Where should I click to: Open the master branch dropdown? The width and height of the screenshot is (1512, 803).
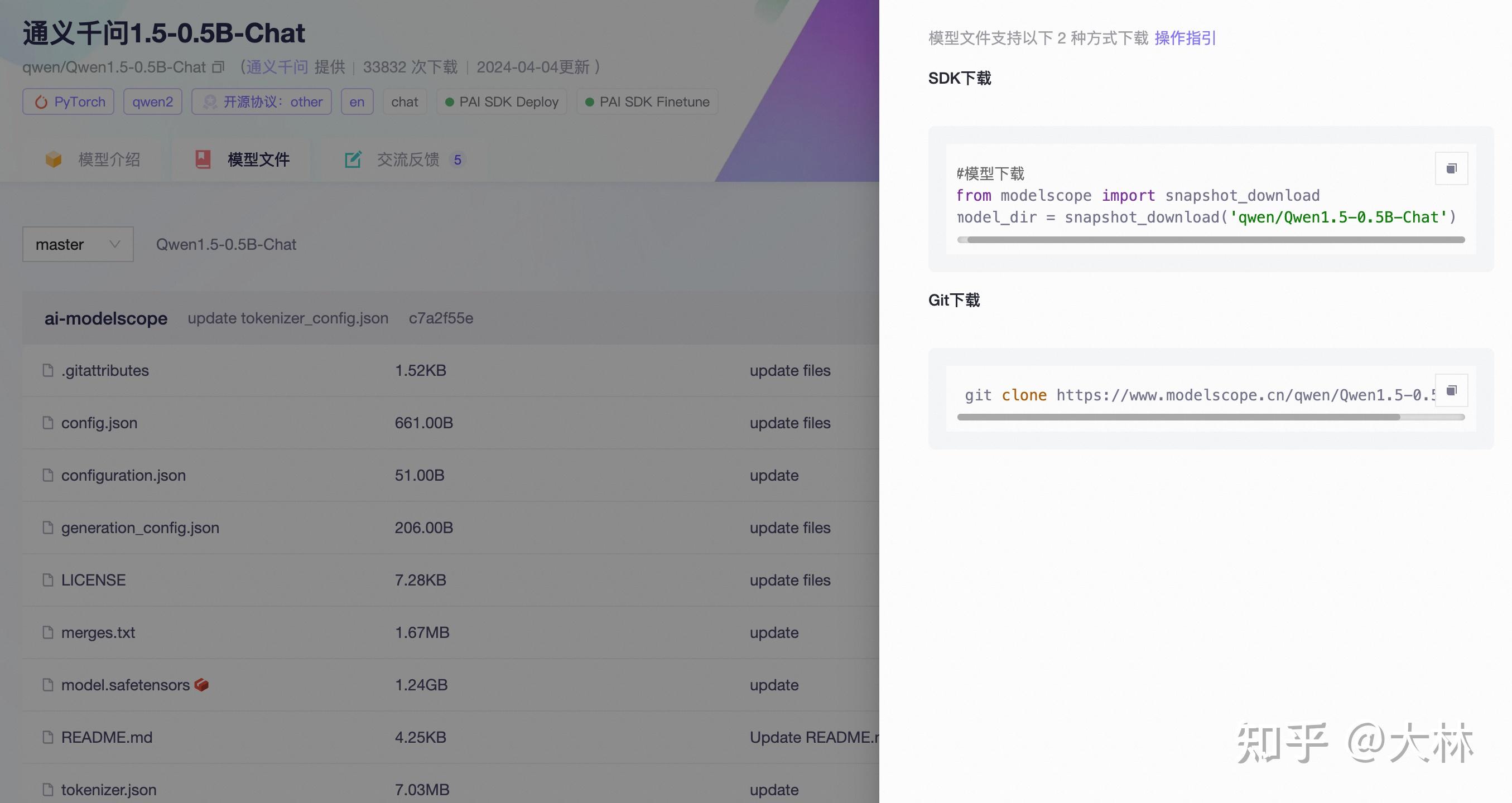[78, 244]
